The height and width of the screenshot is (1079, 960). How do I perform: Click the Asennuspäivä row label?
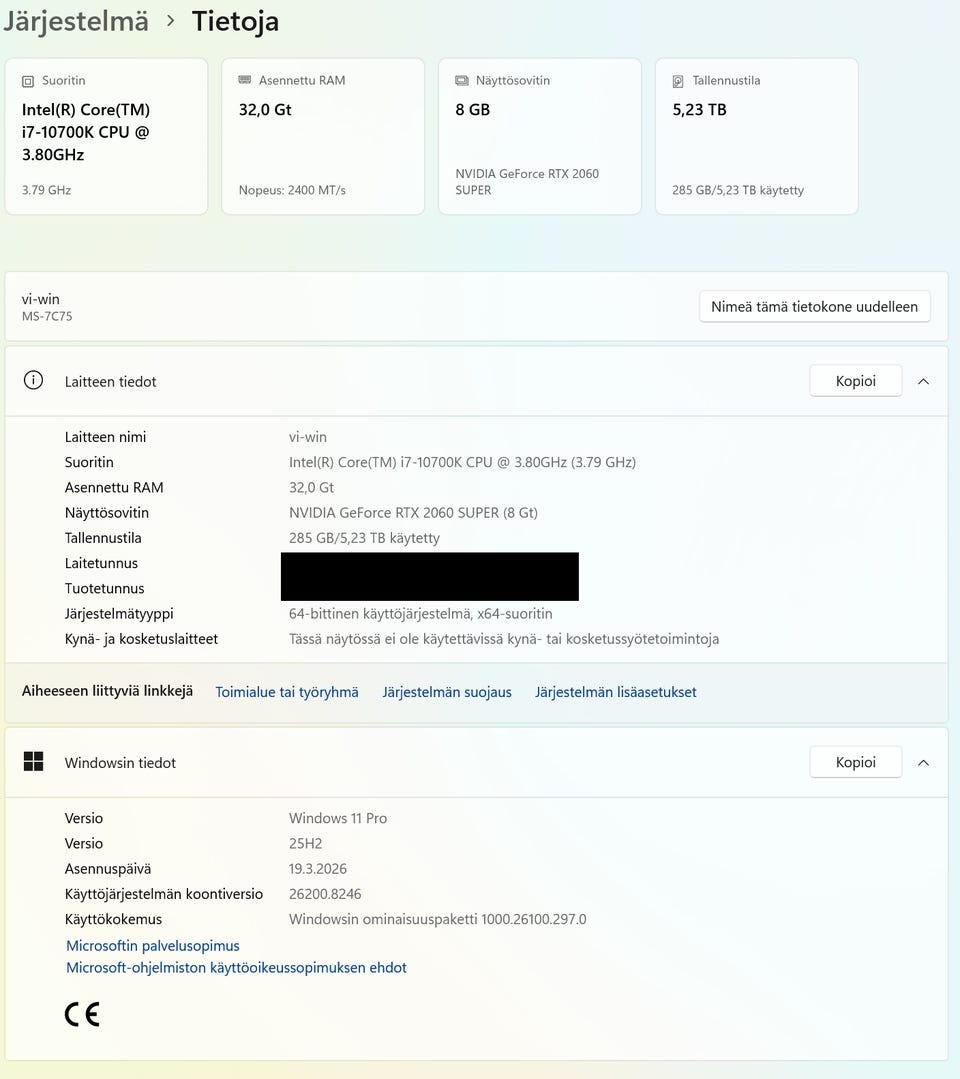[x=107, y=868]
